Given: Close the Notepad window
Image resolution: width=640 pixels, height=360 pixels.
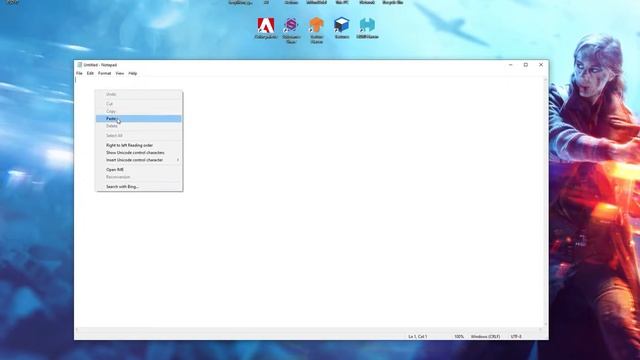Looking at the screenshot, I should coord(541,65).
